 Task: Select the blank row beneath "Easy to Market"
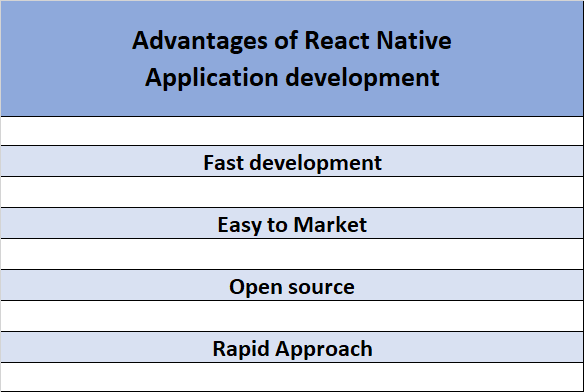point(292,254)
